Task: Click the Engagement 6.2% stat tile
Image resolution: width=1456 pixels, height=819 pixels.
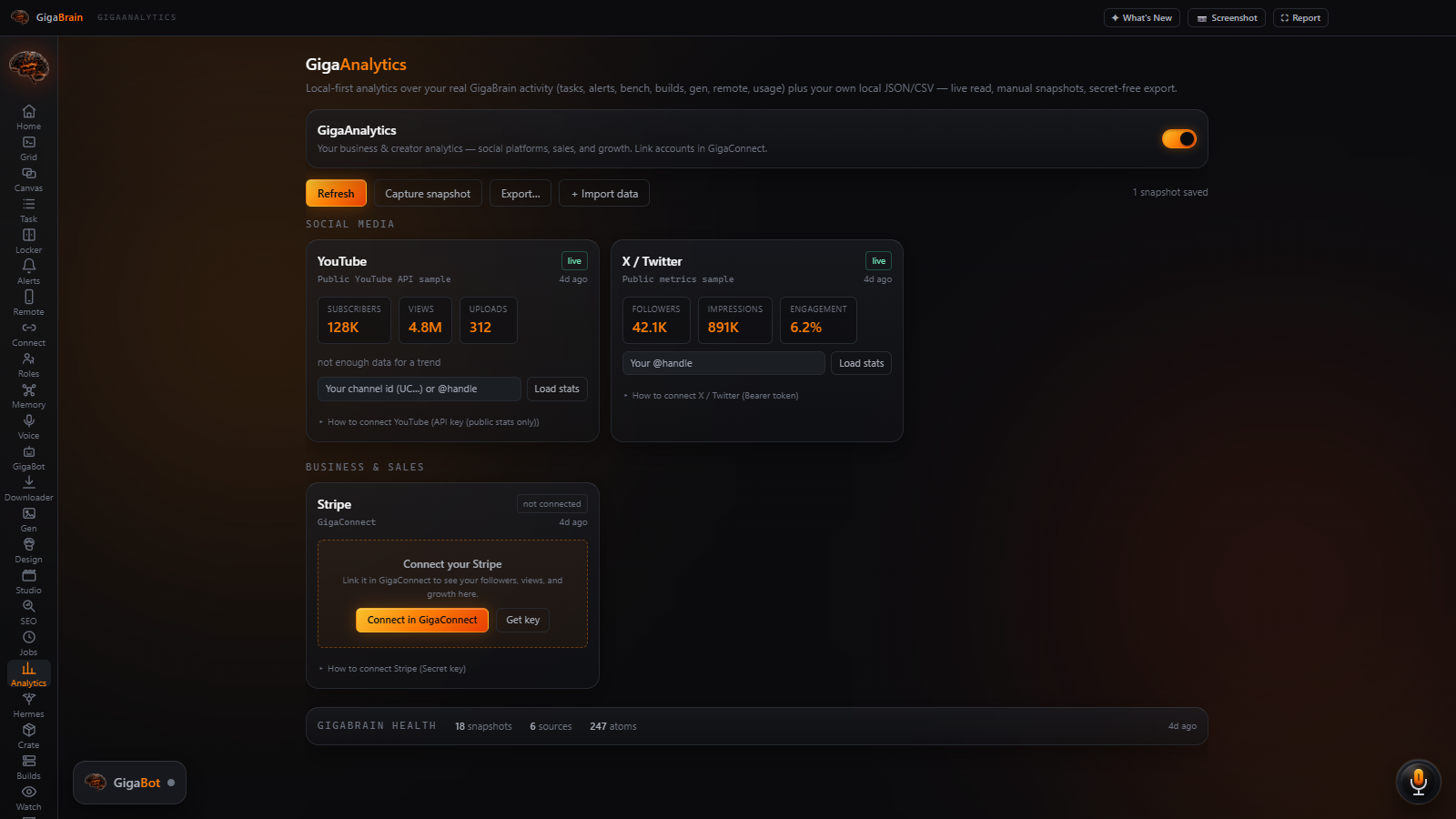Action: [x=818, y=320]
